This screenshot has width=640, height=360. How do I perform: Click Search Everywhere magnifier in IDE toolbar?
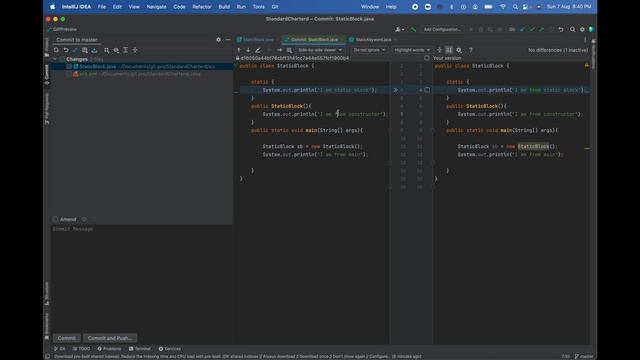tap(573, 29)
